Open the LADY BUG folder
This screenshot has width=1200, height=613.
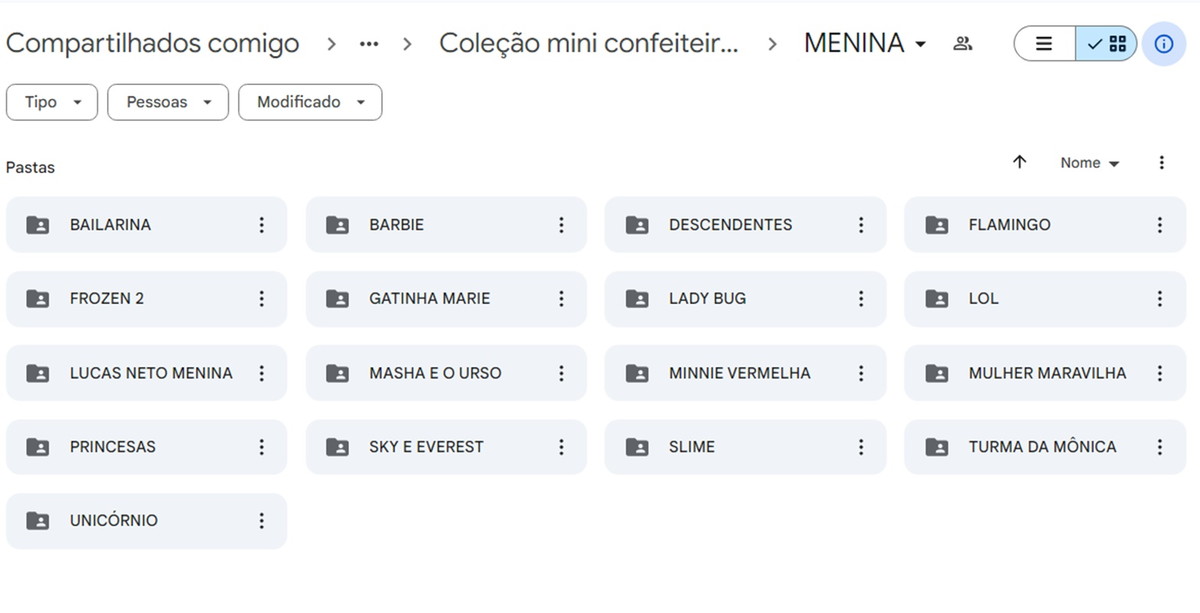coord(745,299)
